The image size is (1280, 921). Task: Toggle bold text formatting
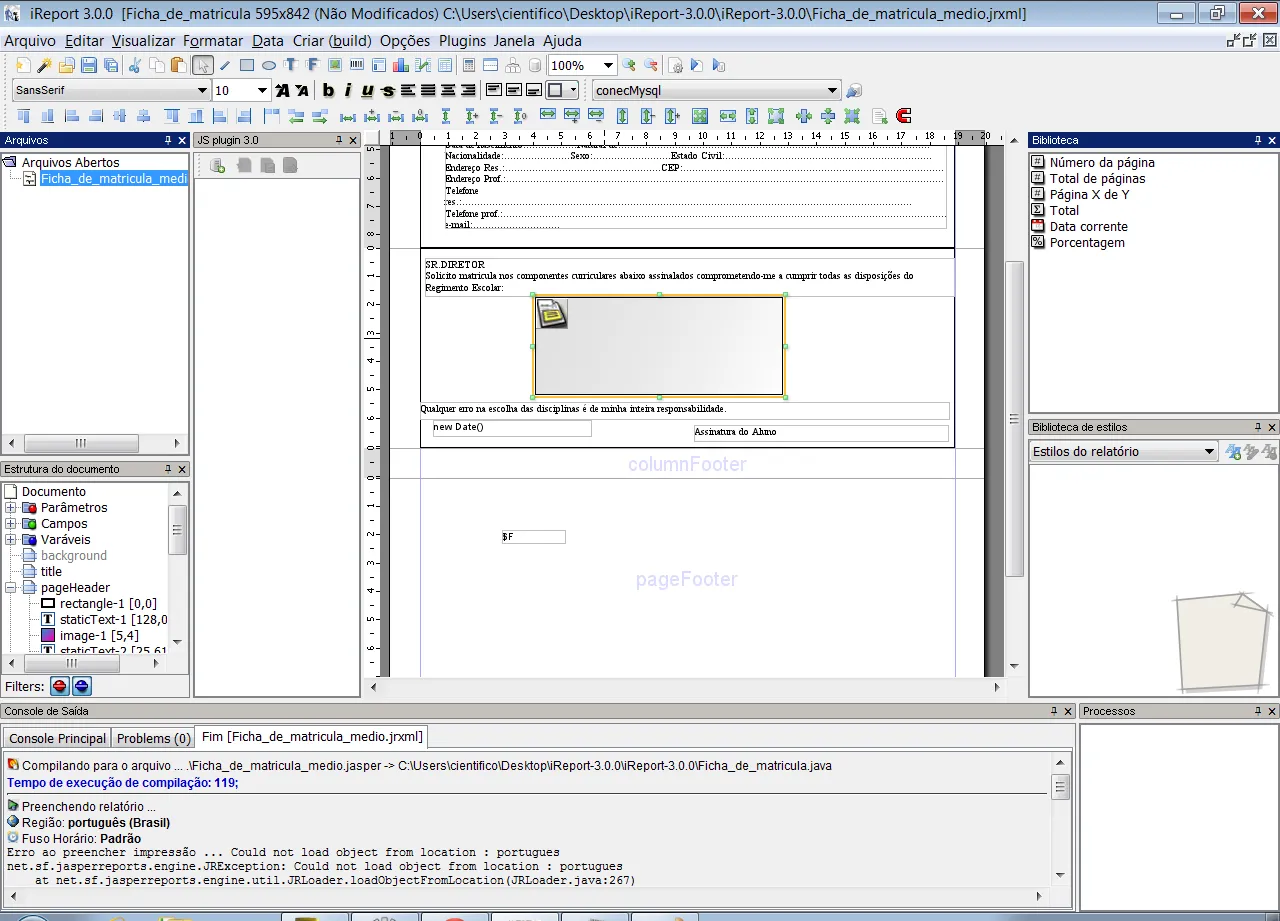(328, 91)
